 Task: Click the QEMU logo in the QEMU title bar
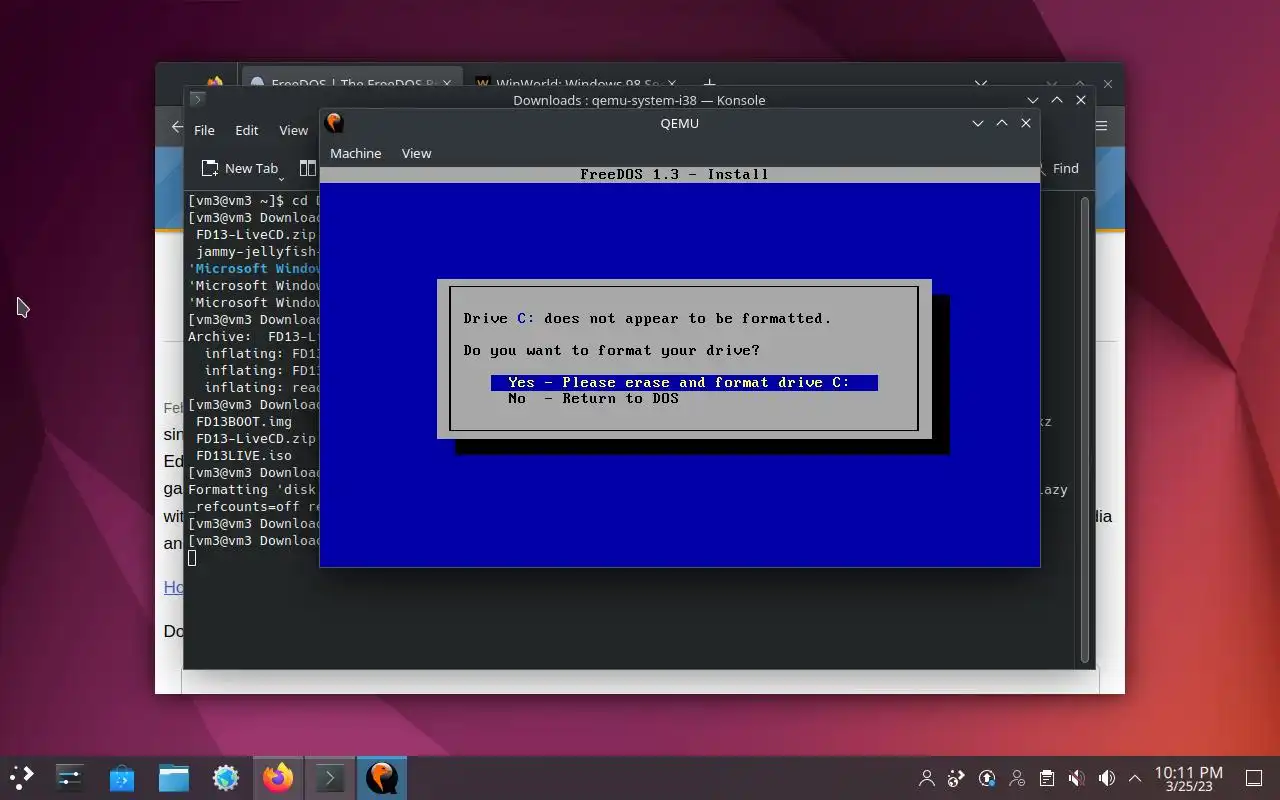(335, 123)
